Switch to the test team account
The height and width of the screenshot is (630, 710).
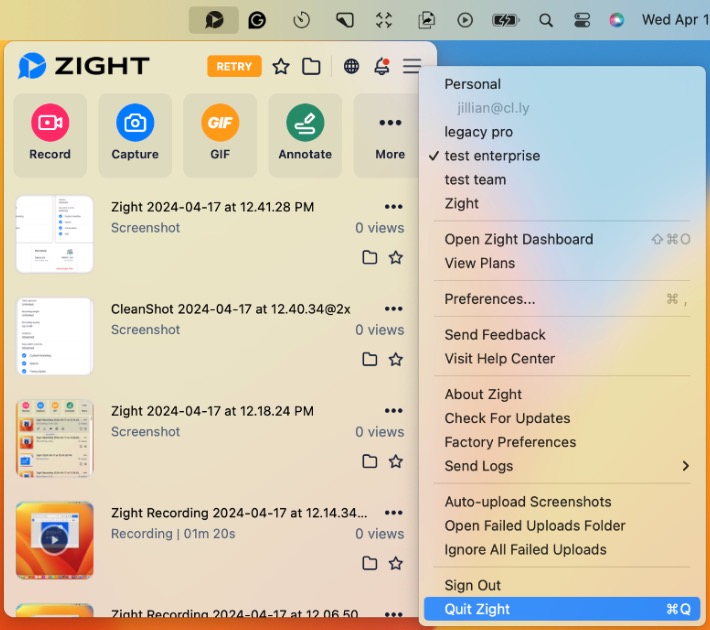coord(562,180)
